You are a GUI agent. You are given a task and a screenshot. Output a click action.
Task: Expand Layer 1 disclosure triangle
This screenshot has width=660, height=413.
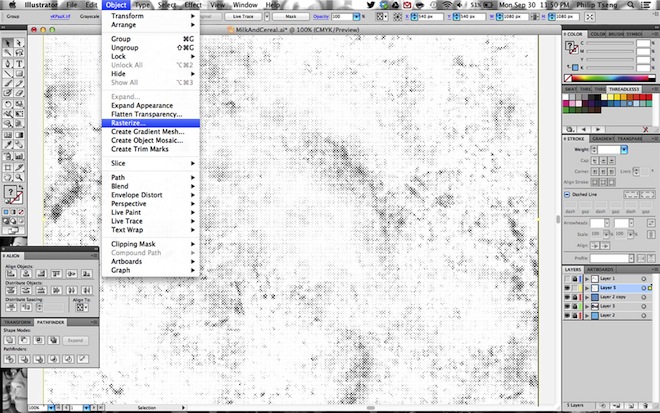tap(587, 279)
